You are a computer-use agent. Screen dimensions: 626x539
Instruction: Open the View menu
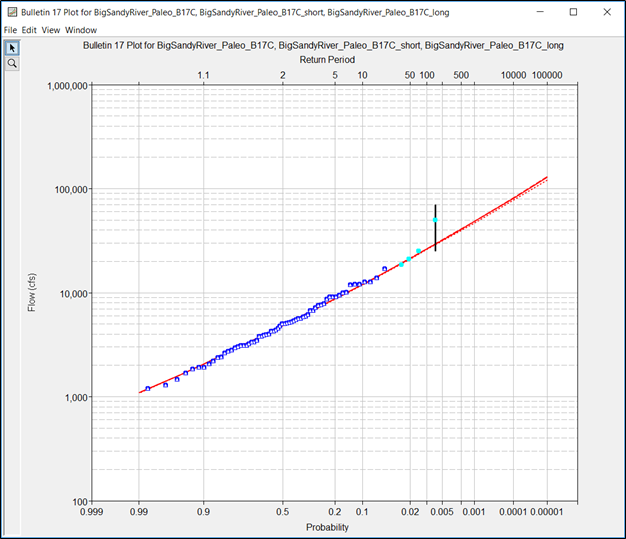(51, 30)
